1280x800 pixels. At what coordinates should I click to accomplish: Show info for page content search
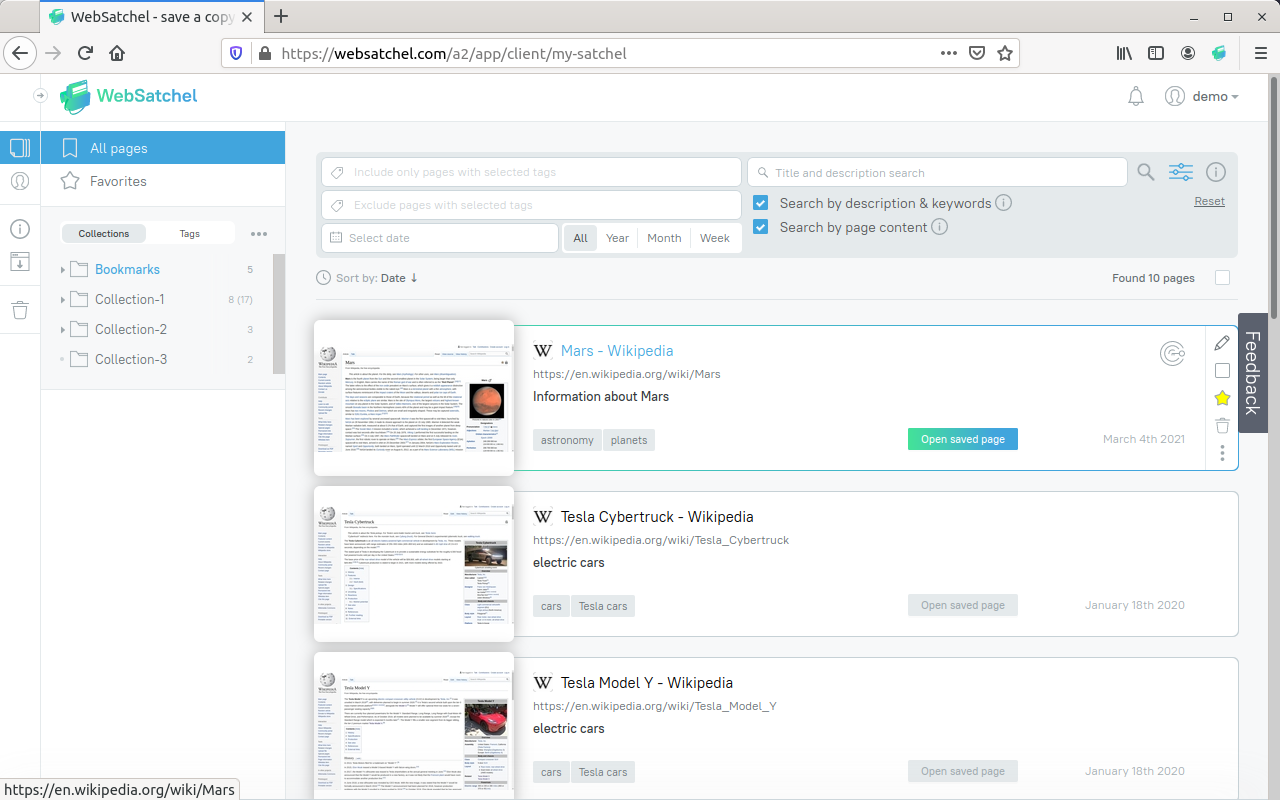[x=940, y=227]
